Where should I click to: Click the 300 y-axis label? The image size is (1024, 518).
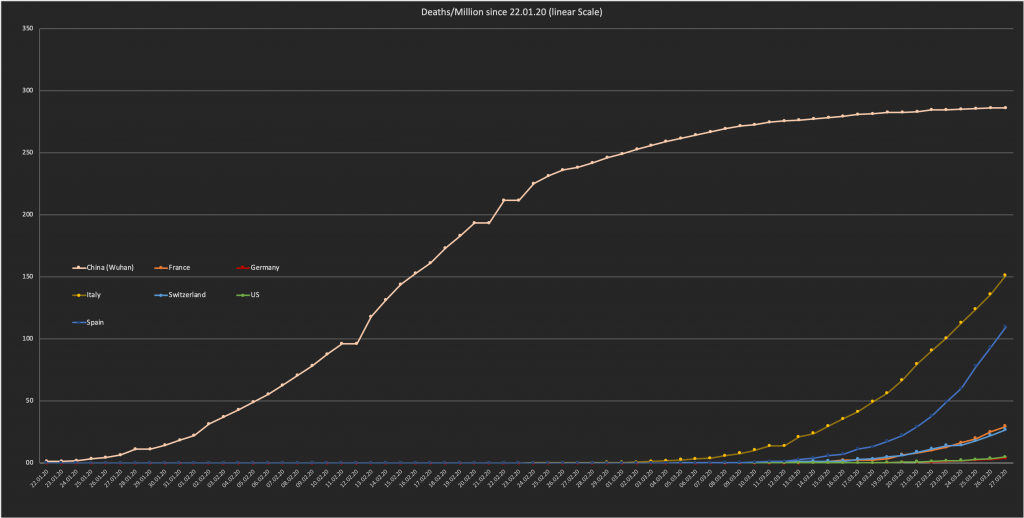28,91
